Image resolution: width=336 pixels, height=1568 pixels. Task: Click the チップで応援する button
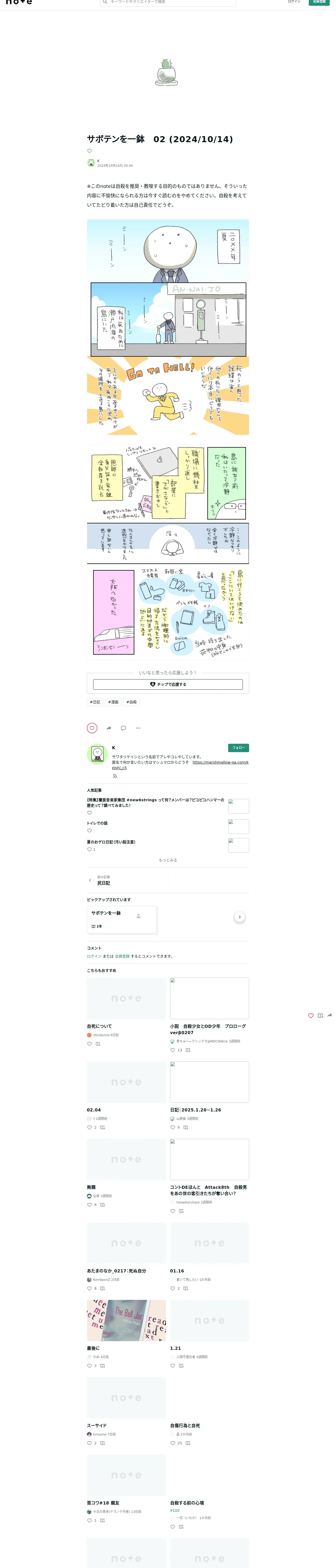[168, 684]
